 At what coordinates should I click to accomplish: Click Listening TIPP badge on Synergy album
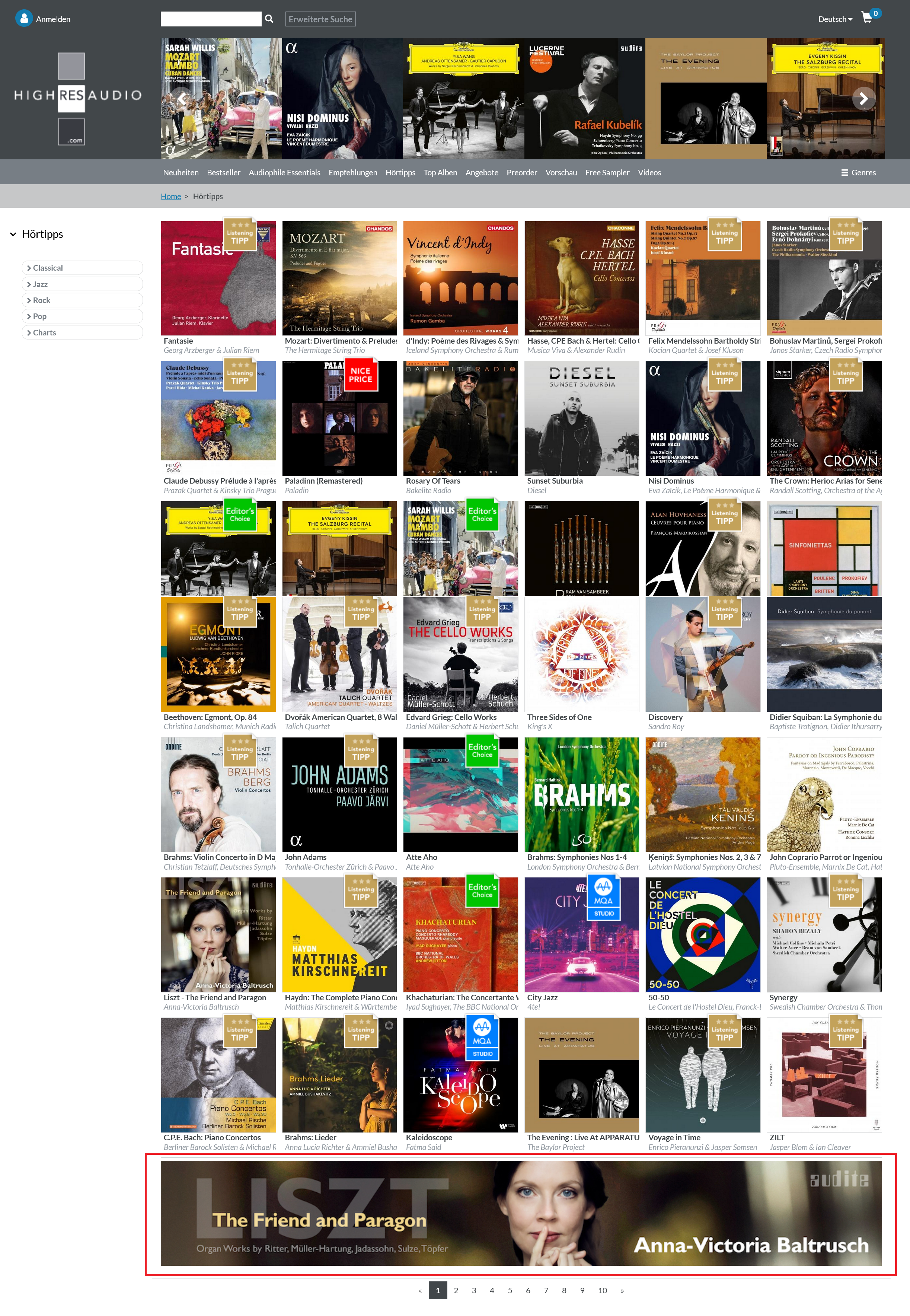[846, 891]
